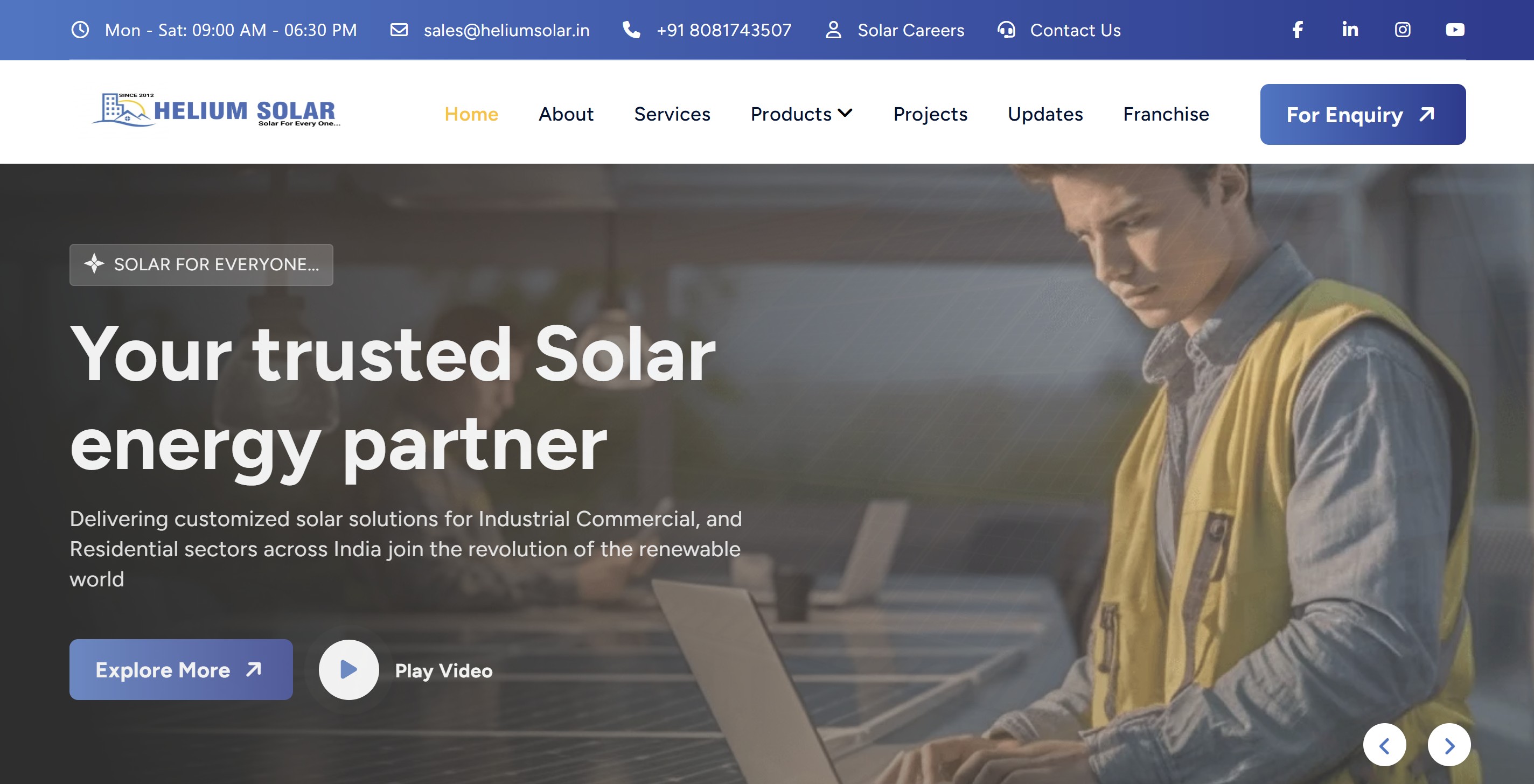Open the Facebook social icon

(1298, 30)
